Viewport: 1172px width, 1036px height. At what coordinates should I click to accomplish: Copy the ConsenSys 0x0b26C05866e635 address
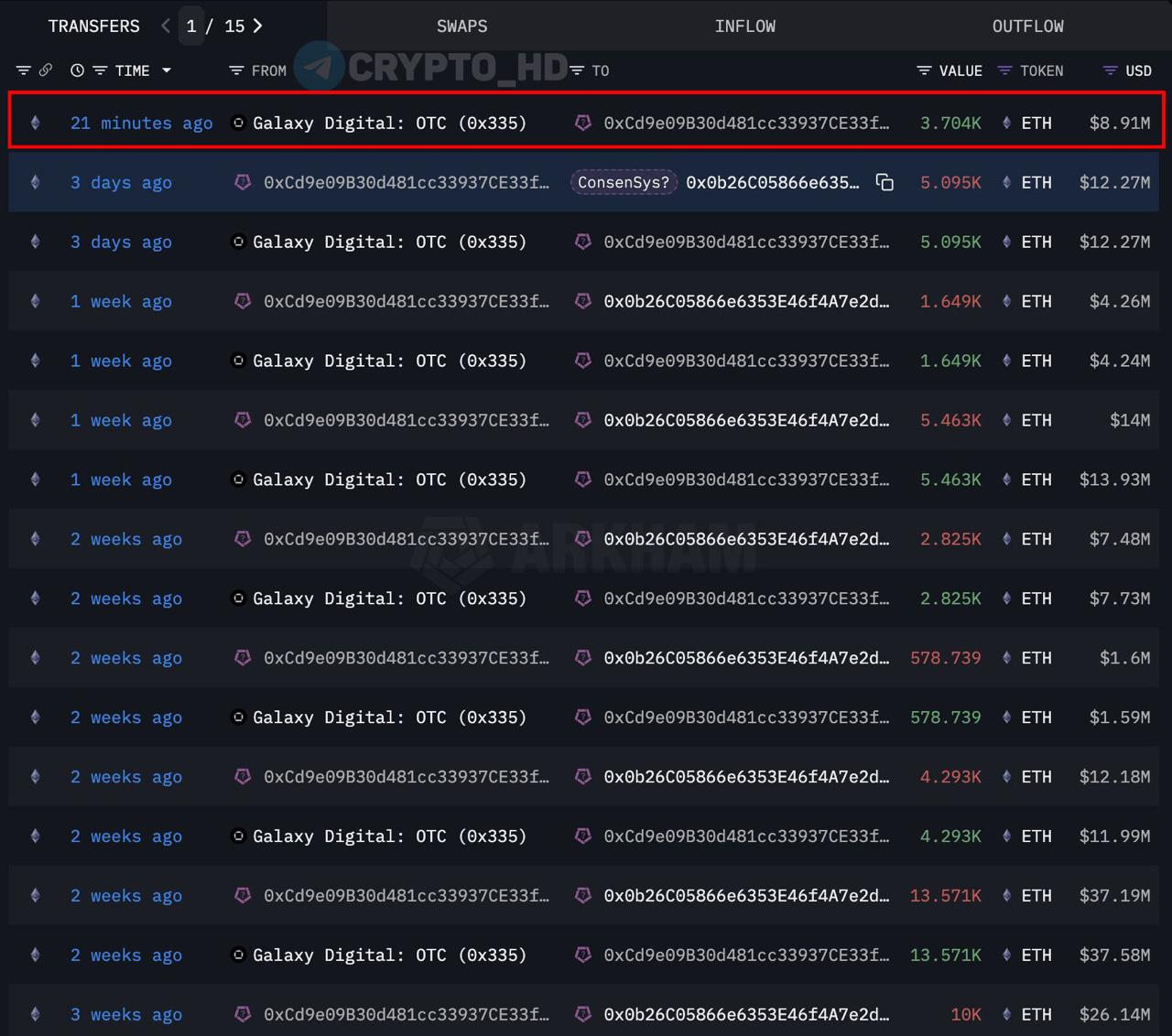pos(884,182)
